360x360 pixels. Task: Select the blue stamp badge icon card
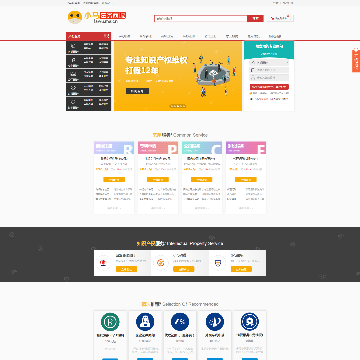point(145,322)
